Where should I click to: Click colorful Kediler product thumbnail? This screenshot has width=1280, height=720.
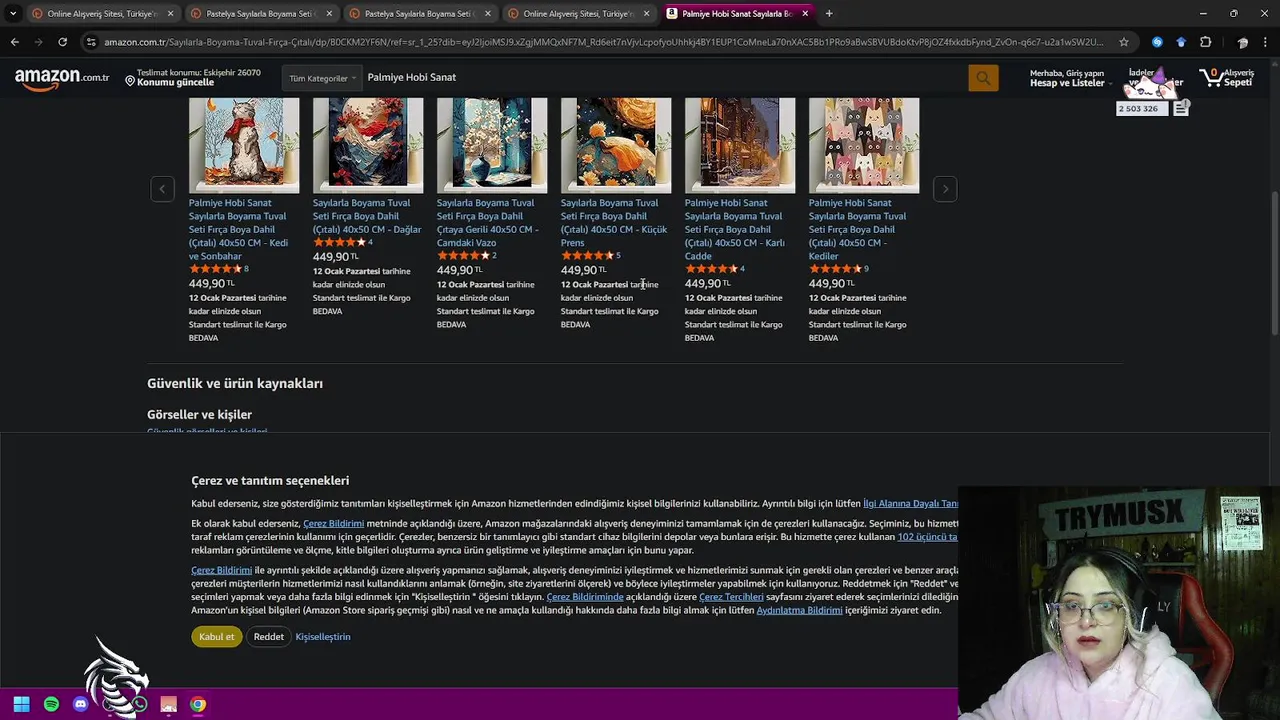pos(864,145)
